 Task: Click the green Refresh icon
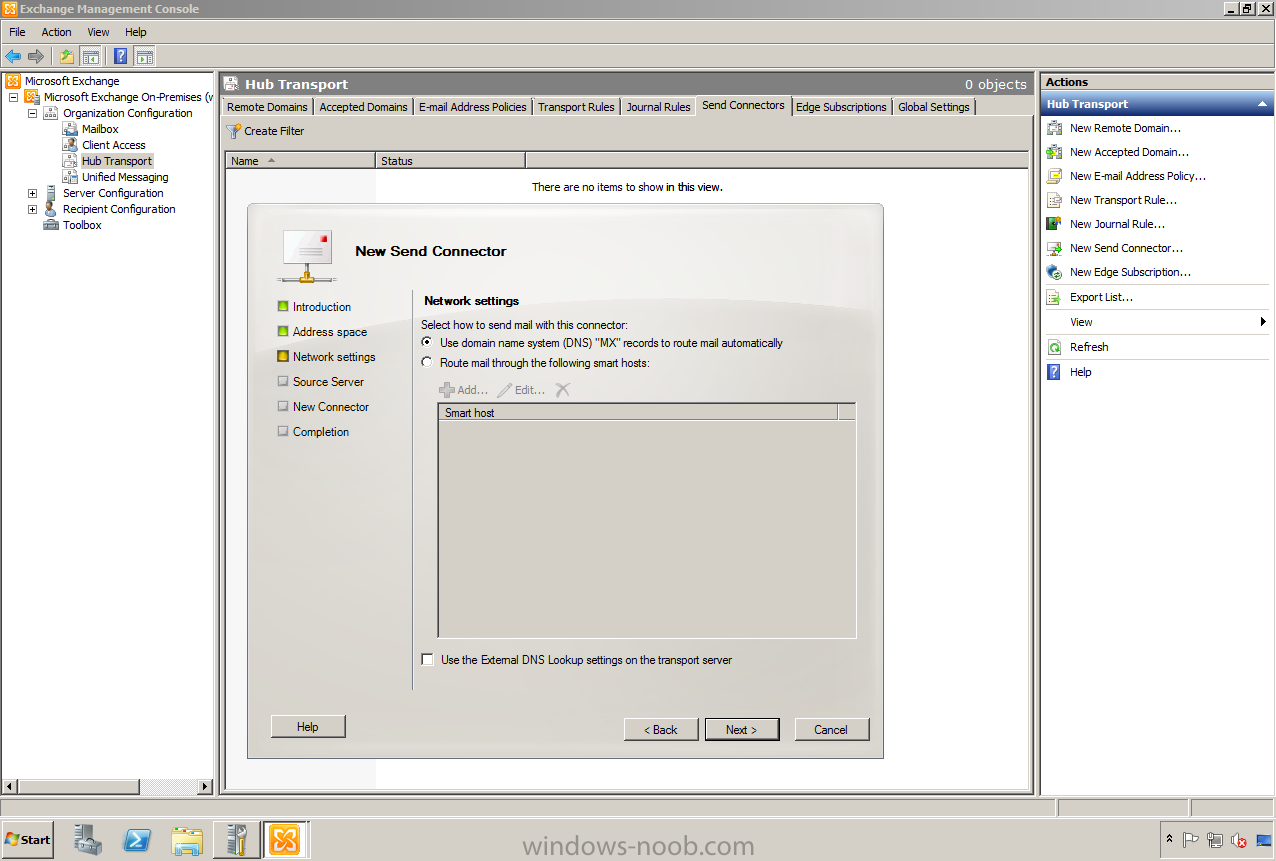(x=1054, y=347)
